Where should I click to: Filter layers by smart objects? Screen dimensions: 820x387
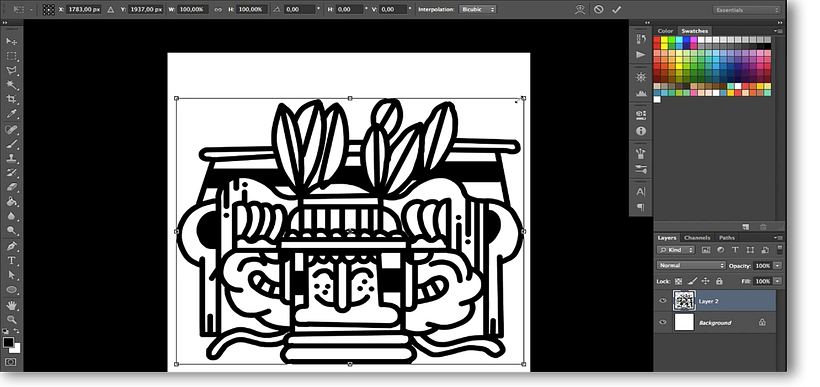point(765,250)
